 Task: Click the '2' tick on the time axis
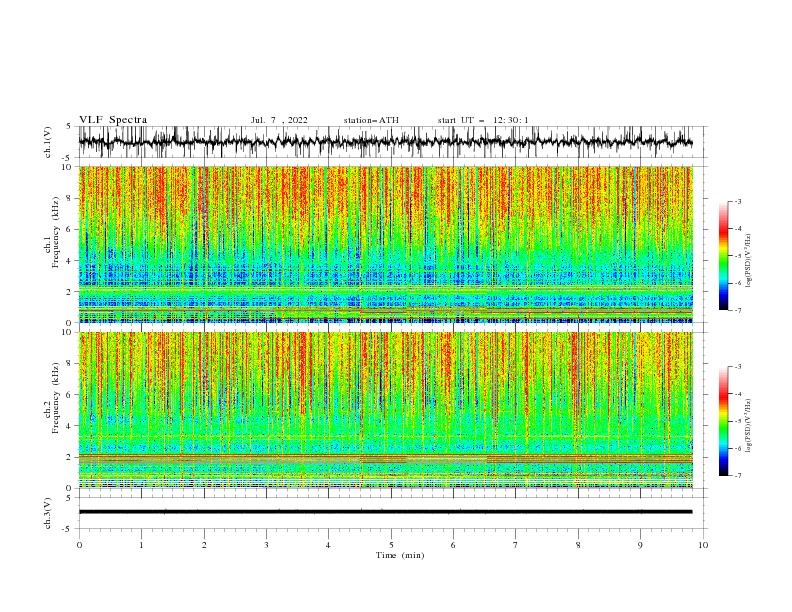pos(204,545)
